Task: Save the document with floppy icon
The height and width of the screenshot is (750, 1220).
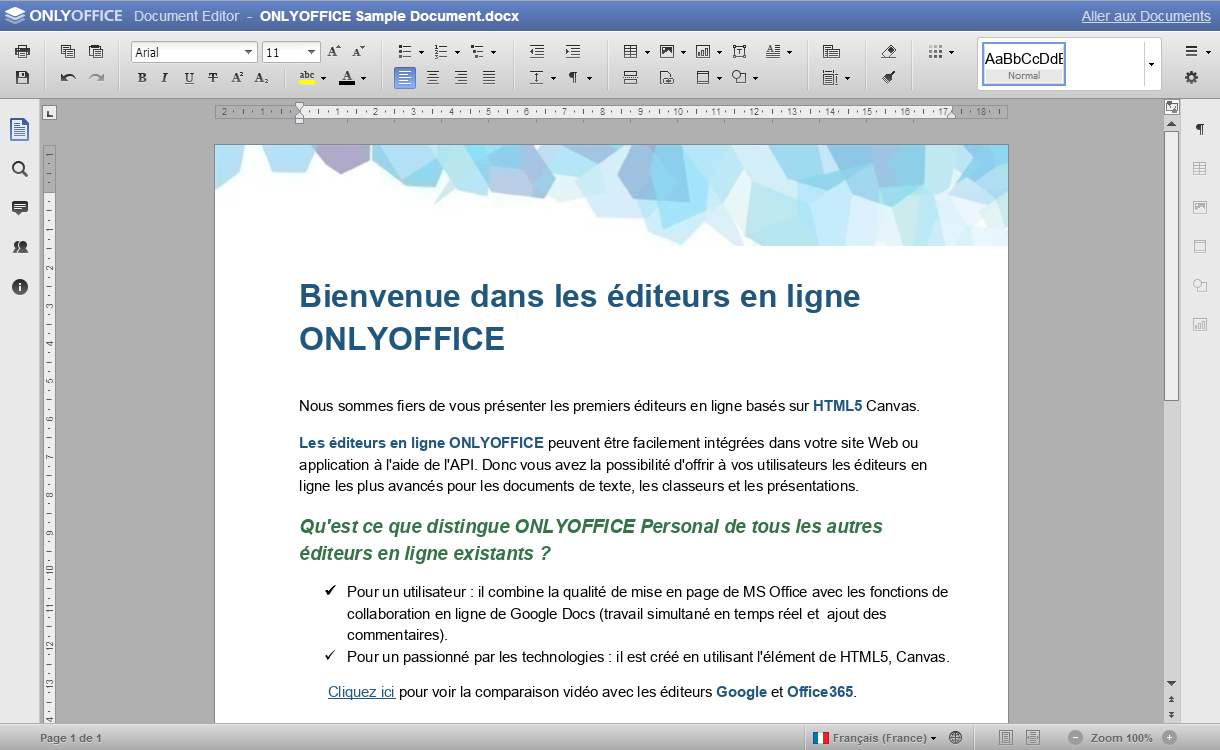Action: click(x=22, y=77)
